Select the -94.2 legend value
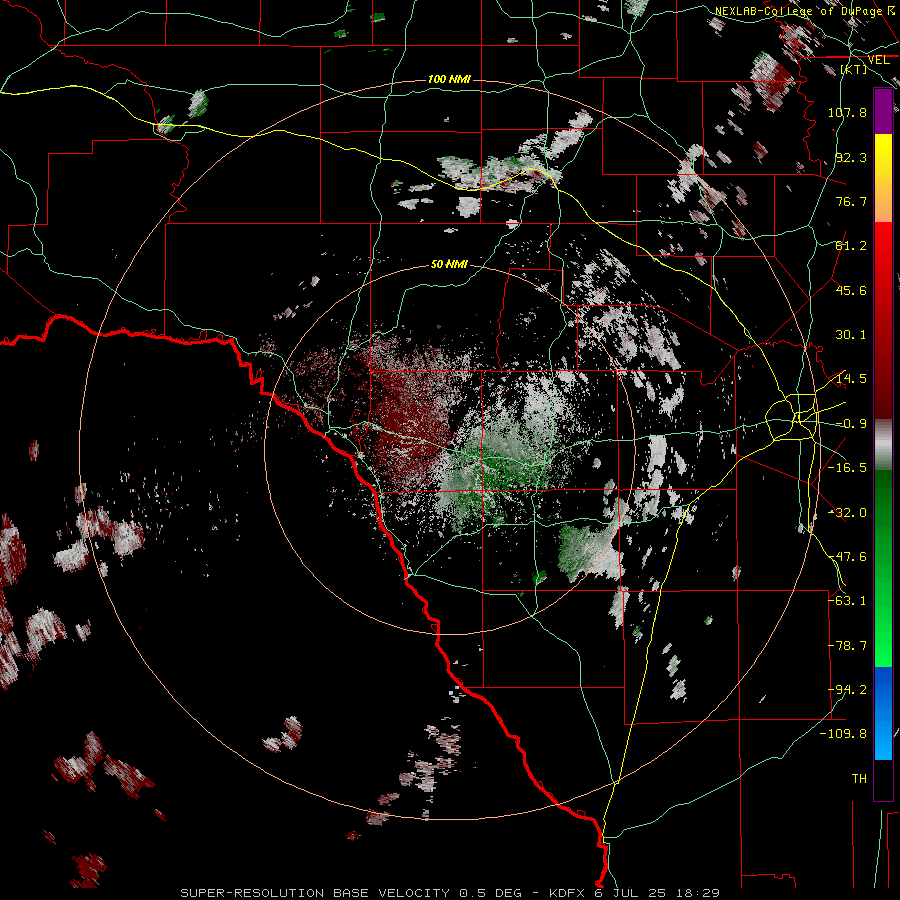 [x=847, y=690]
